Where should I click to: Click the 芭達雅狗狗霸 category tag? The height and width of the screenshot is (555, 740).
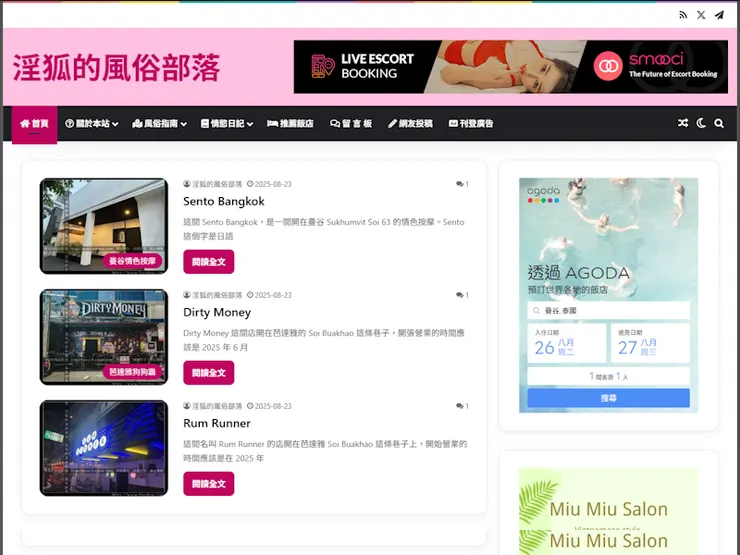click(133, 372)
